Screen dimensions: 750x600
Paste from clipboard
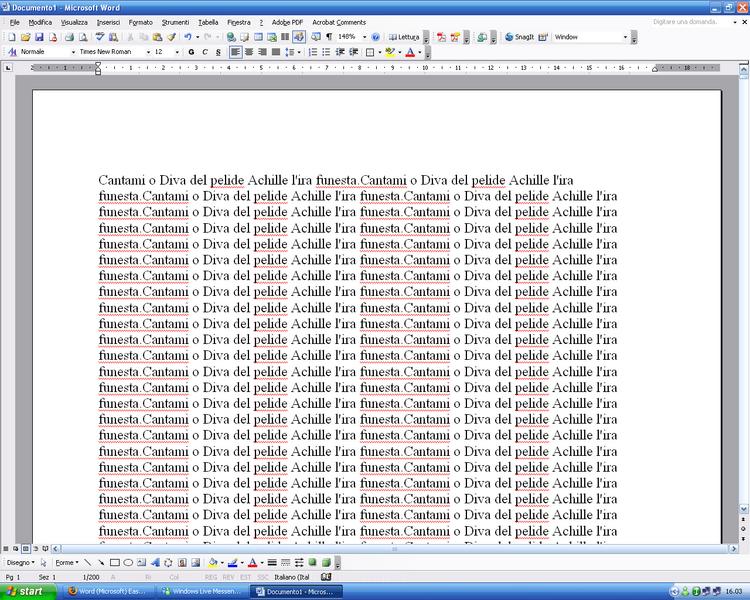[x=157, y=37]
